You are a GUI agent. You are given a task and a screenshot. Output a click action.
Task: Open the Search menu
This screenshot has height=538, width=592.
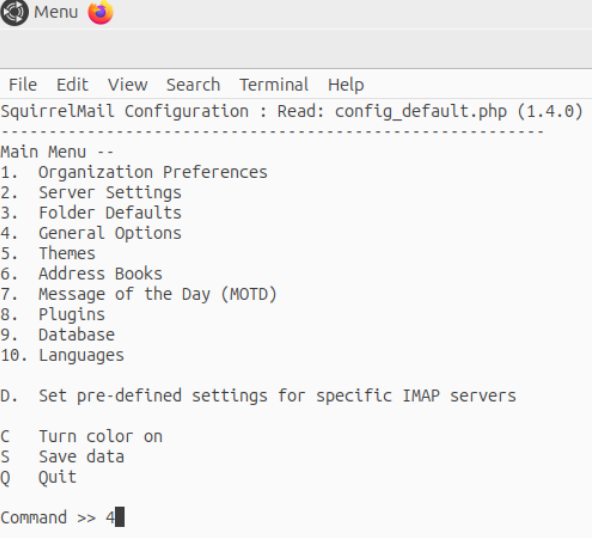[193, 85]
